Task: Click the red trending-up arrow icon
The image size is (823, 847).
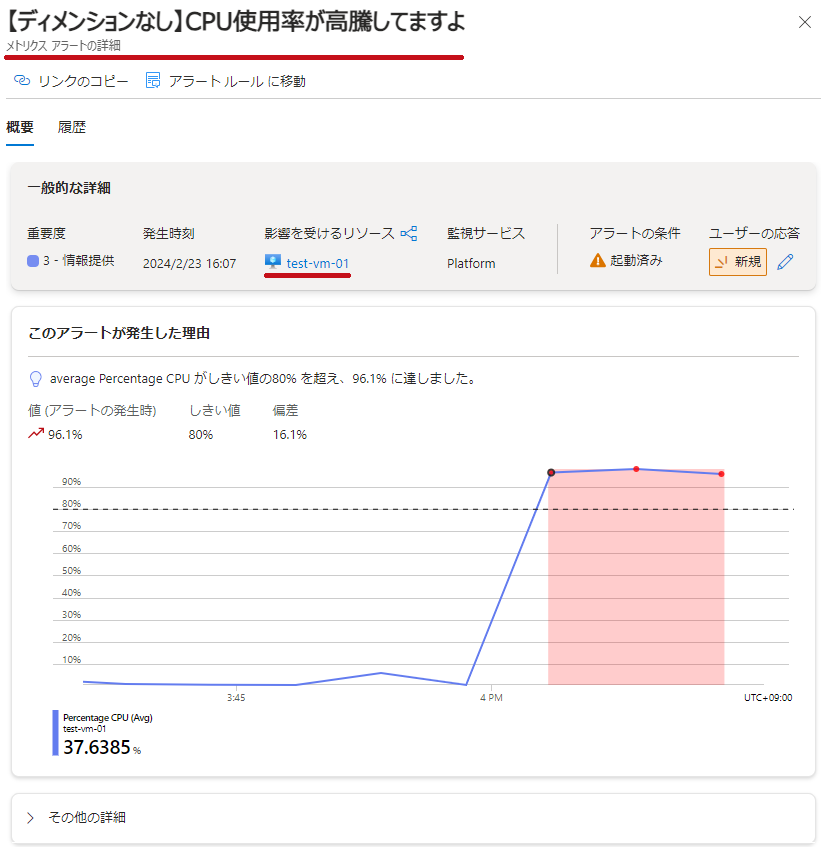Action: [36, 433]
